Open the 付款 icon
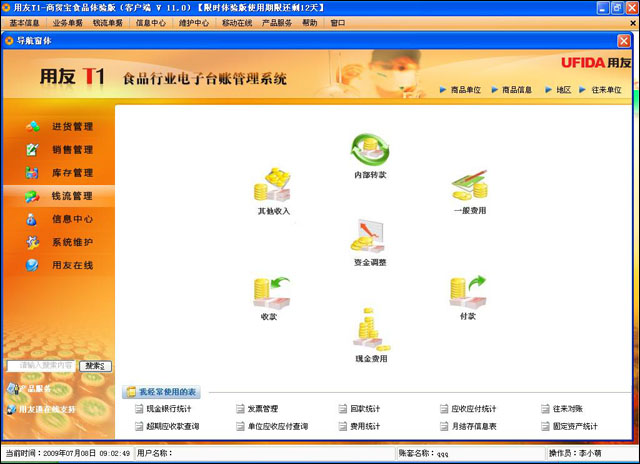 [x=468, y=292]
